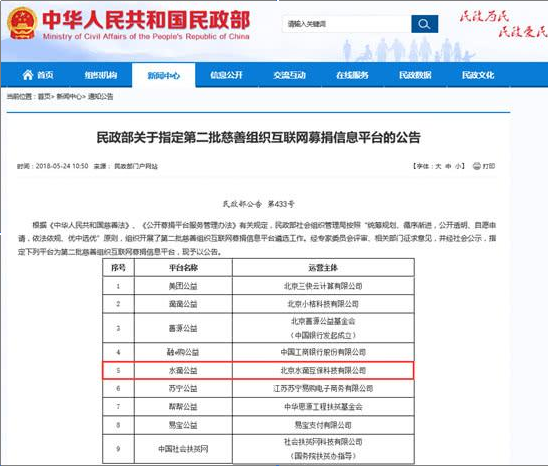Click the publication time 2018-05-24 10:50

coord(62,166)
